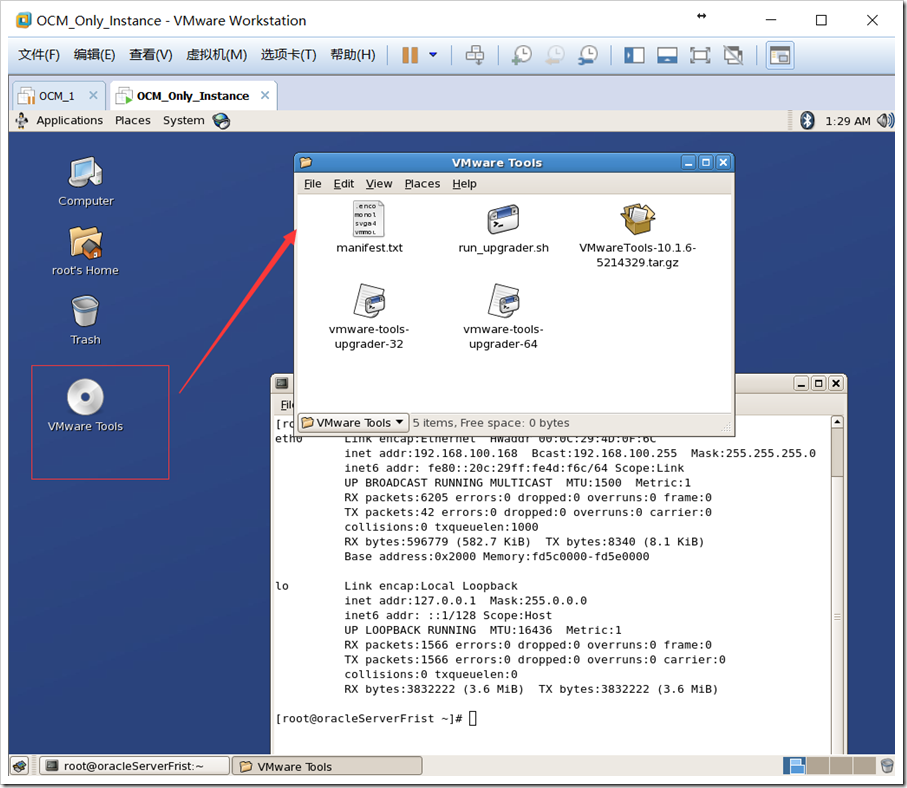Open the 虚拟机(M) menu

pyautogui.click(x=216, y=55)
